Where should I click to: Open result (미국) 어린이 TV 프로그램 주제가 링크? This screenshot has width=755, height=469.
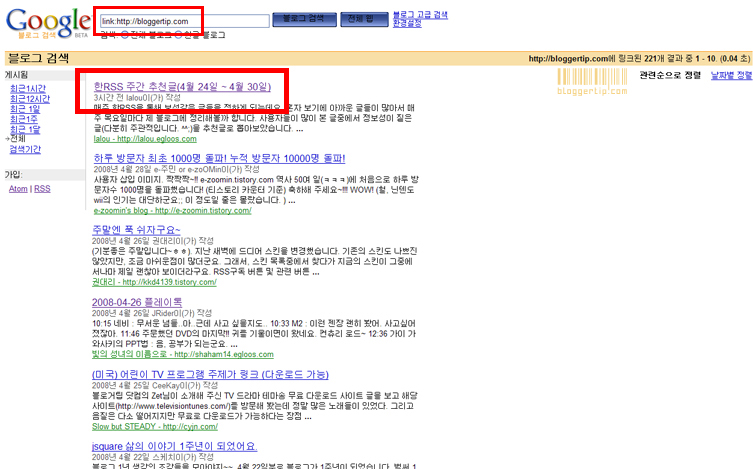(210, 375)
